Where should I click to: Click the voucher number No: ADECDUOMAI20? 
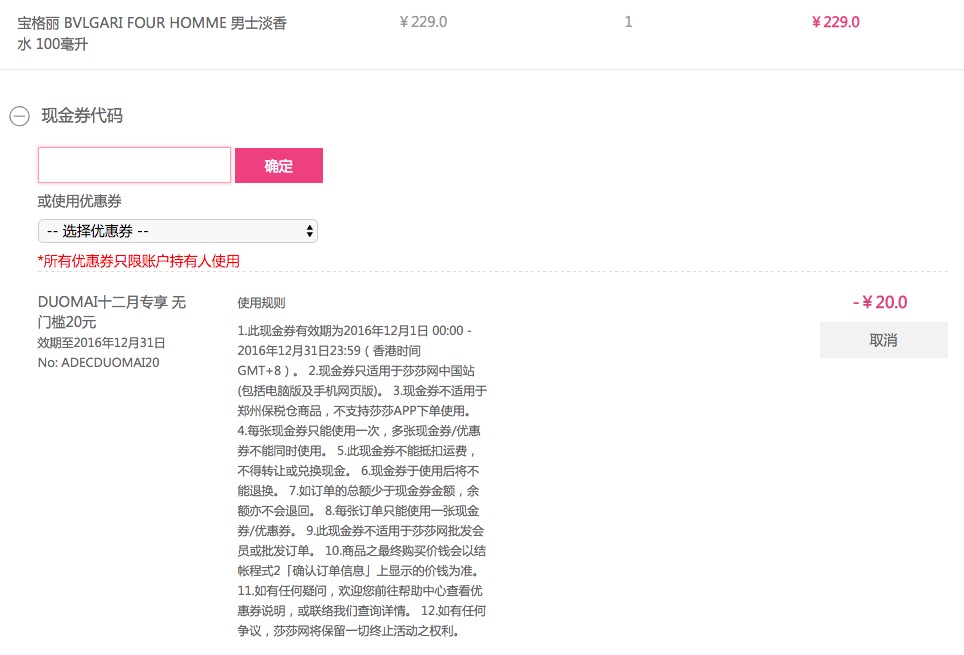tap(98, 363)
